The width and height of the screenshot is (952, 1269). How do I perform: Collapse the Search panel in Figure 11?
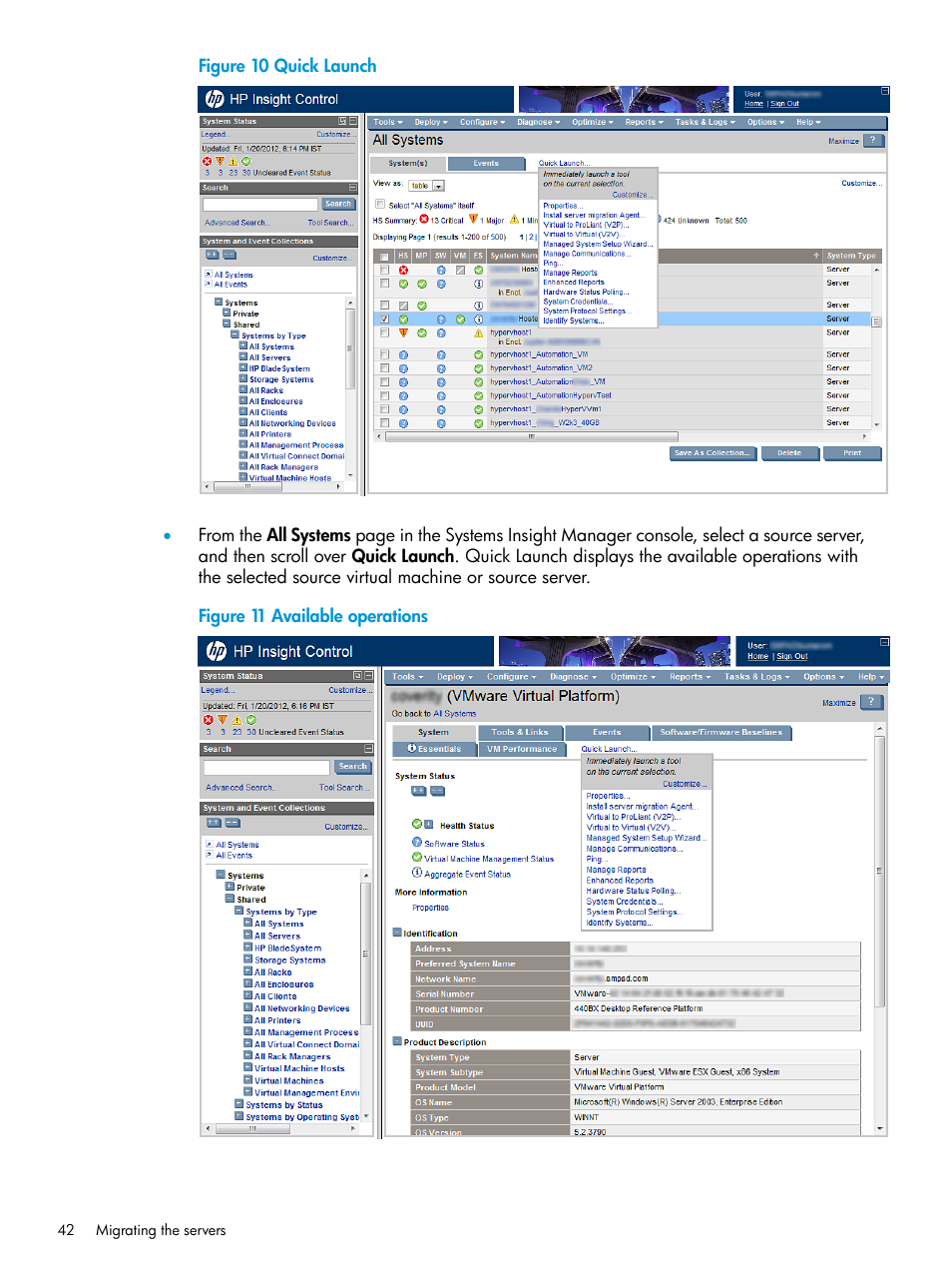[x=368, y=749]
